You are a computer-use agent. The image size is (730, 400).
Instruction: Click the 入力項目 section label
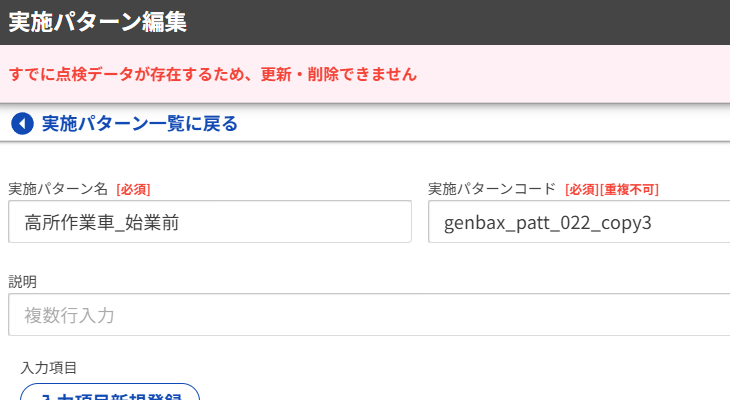[x=48, y=367]
